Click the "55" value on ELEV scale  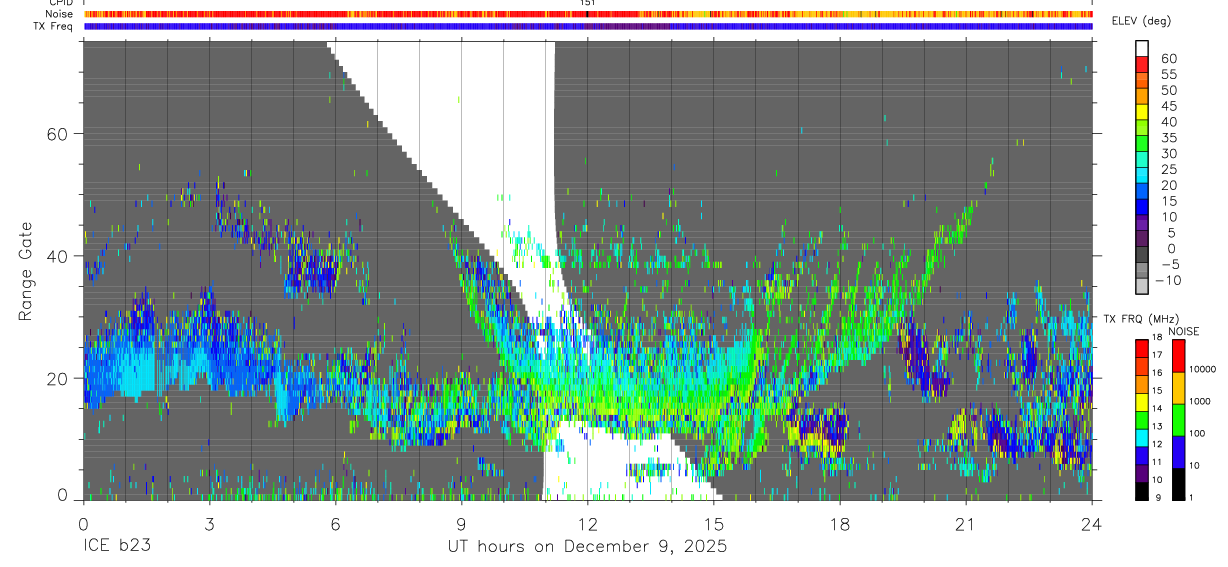[x=1169, y=74]
